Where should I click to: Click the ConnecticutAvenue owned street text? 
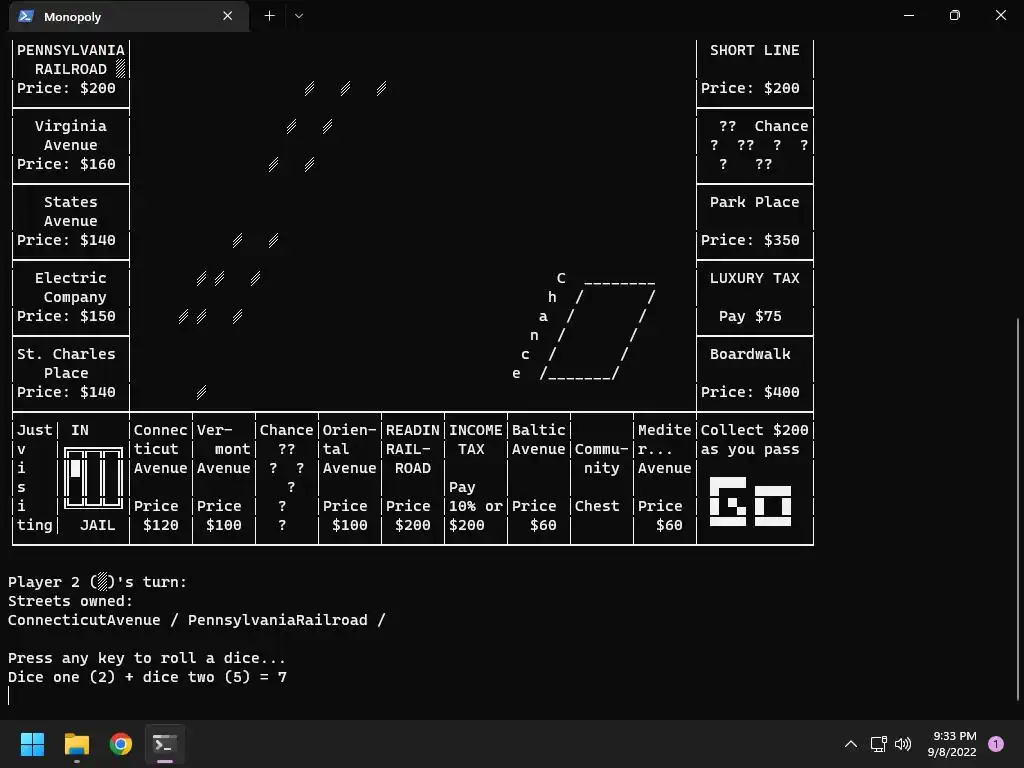coord(84,620)
